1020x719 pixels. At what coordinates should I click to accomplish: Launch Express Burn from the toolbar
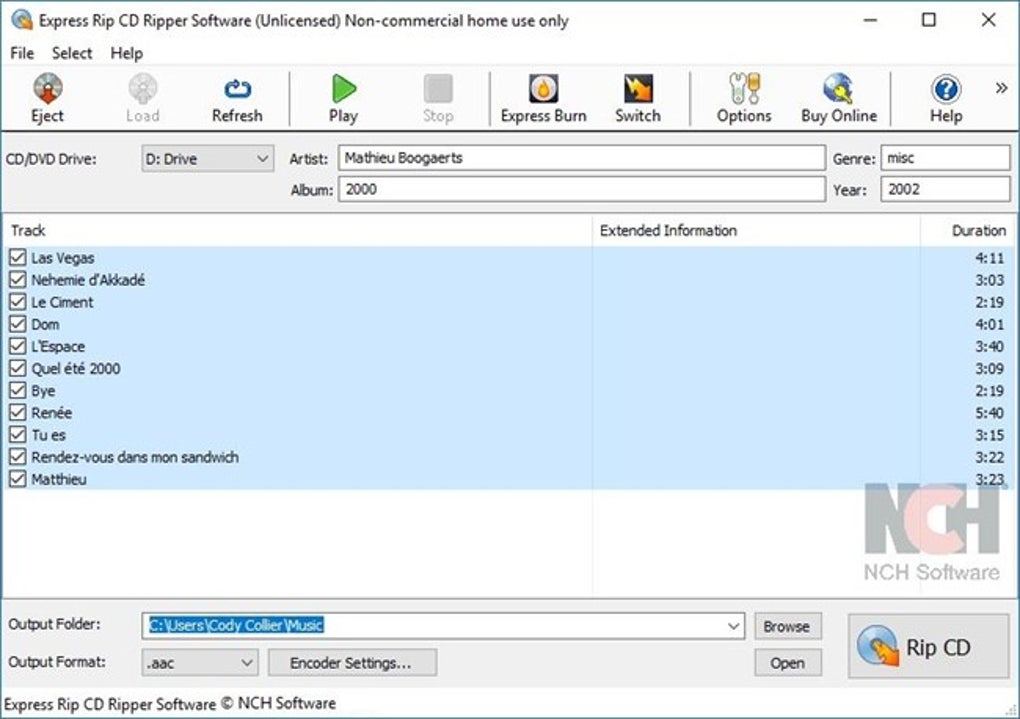tap(543, 88)
